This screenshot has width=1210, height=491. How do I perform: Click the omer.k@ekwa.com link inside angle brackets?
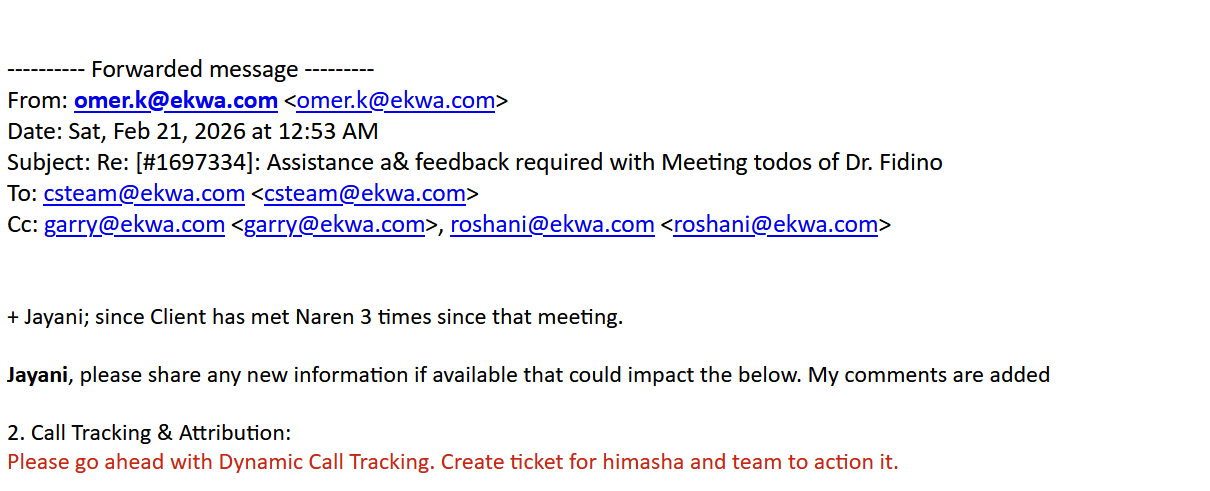click(396, 100)
